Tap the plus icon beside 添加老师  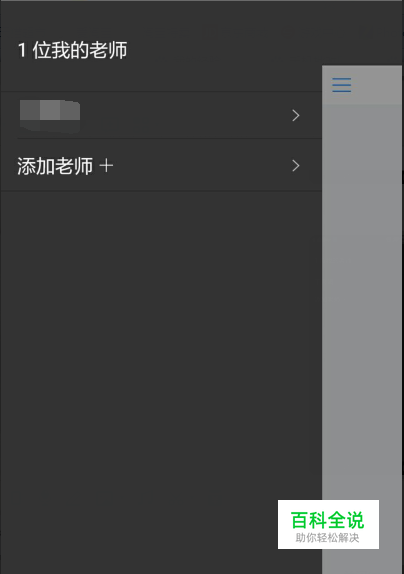coord(106,166)
